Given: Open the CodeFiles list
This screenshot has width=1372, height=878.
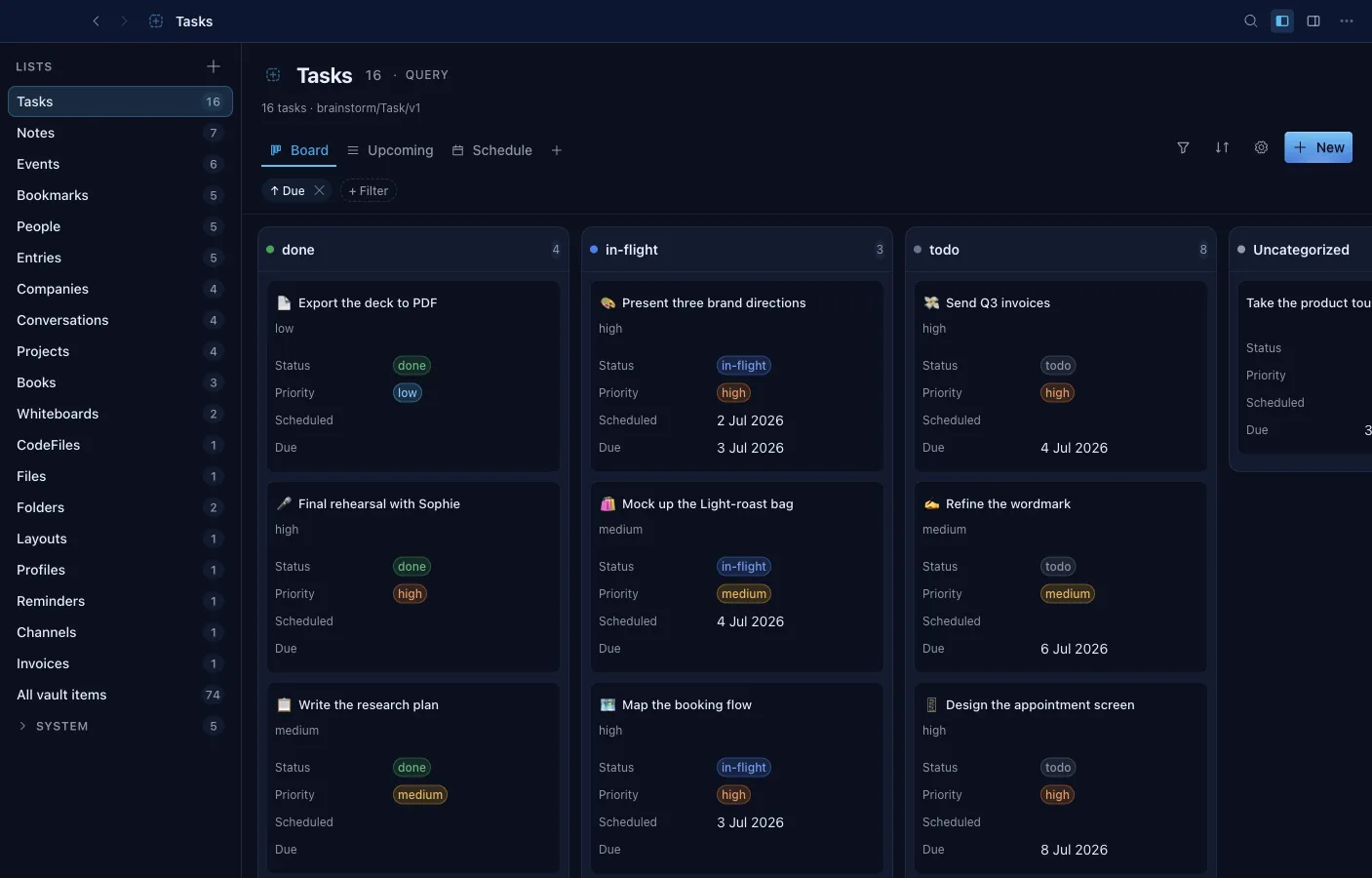Looking at the screenshot, I should pos(120,445).
